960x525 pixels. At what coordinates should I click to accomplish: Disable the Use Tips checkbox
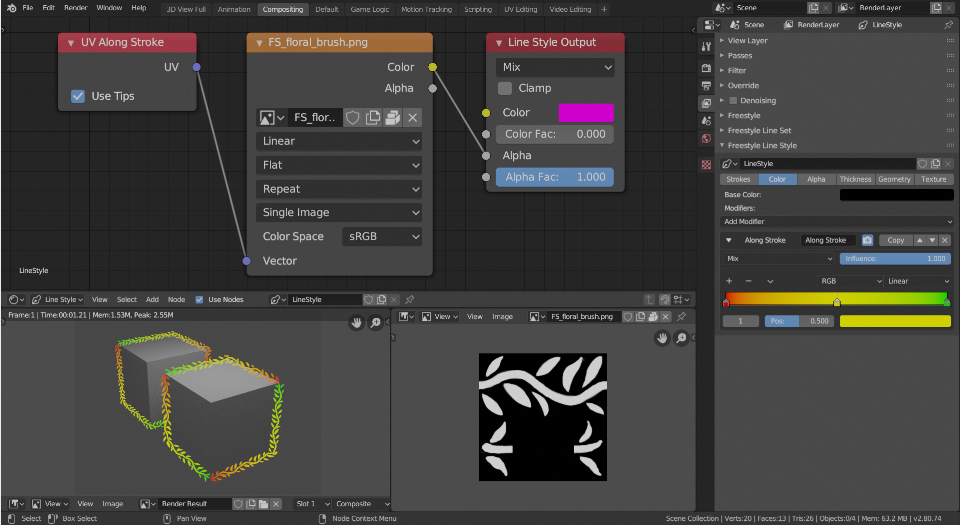click(x=78, y=96)
